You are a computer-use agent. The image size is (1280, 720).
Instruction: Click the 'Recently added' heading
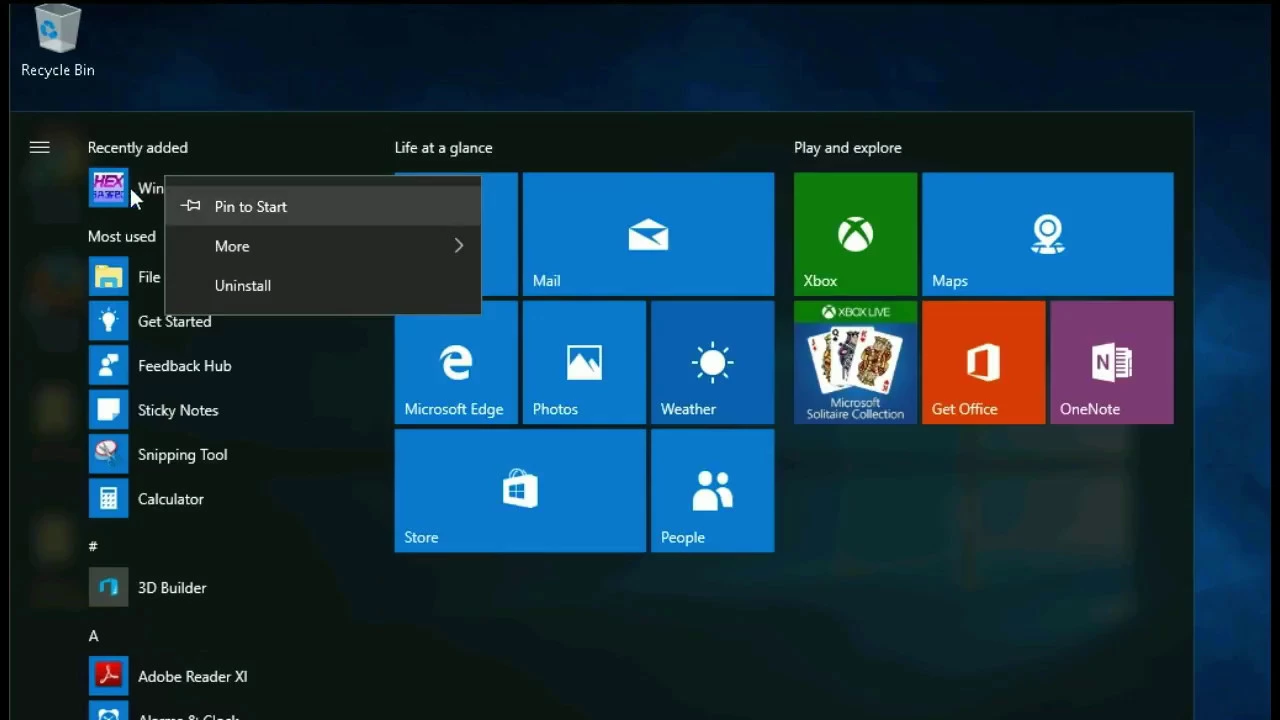137,147
